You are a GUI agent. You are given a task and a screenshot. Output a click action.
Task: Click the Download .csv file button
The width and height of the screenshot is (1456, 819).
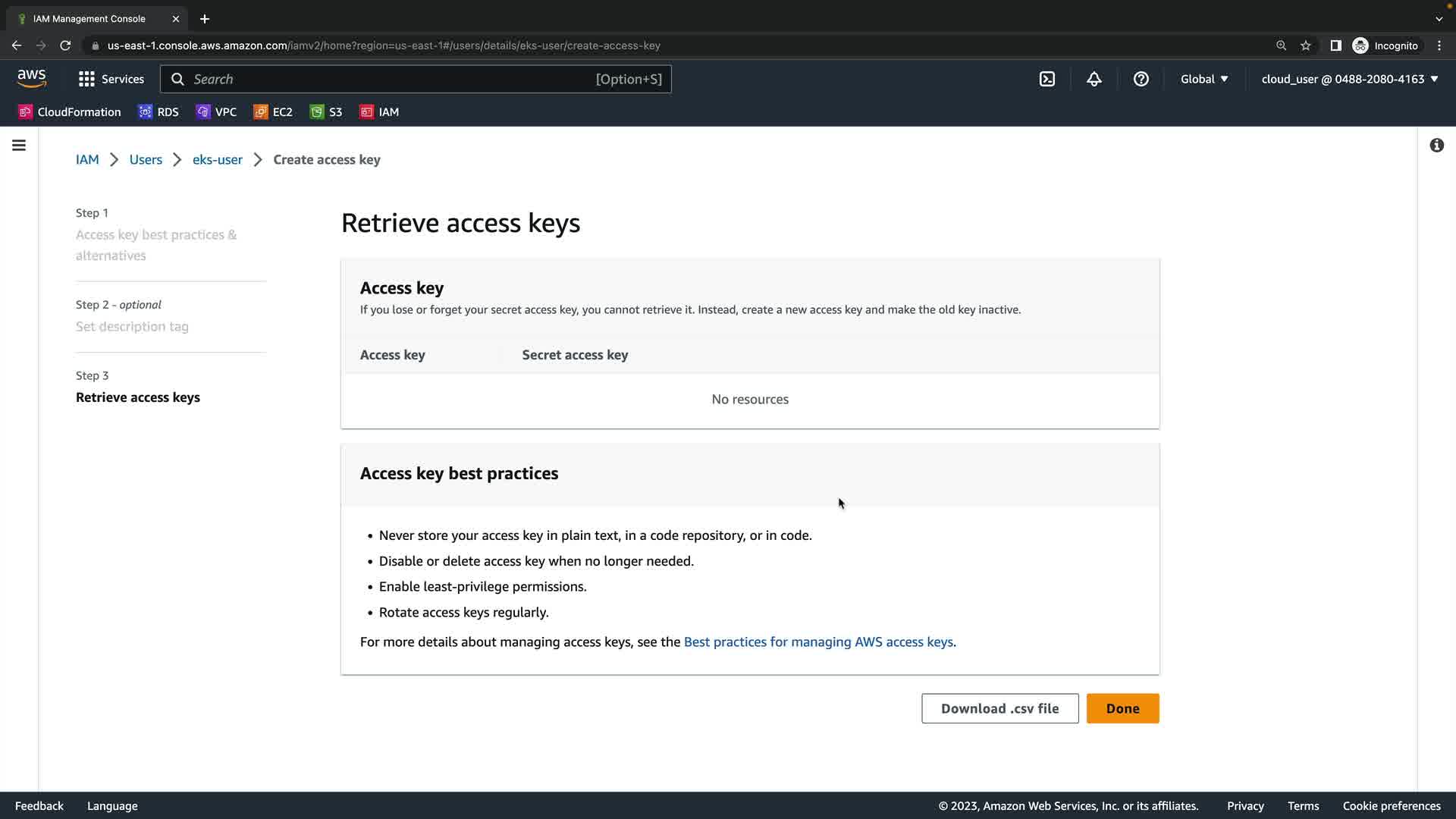[x=999, y=708]
